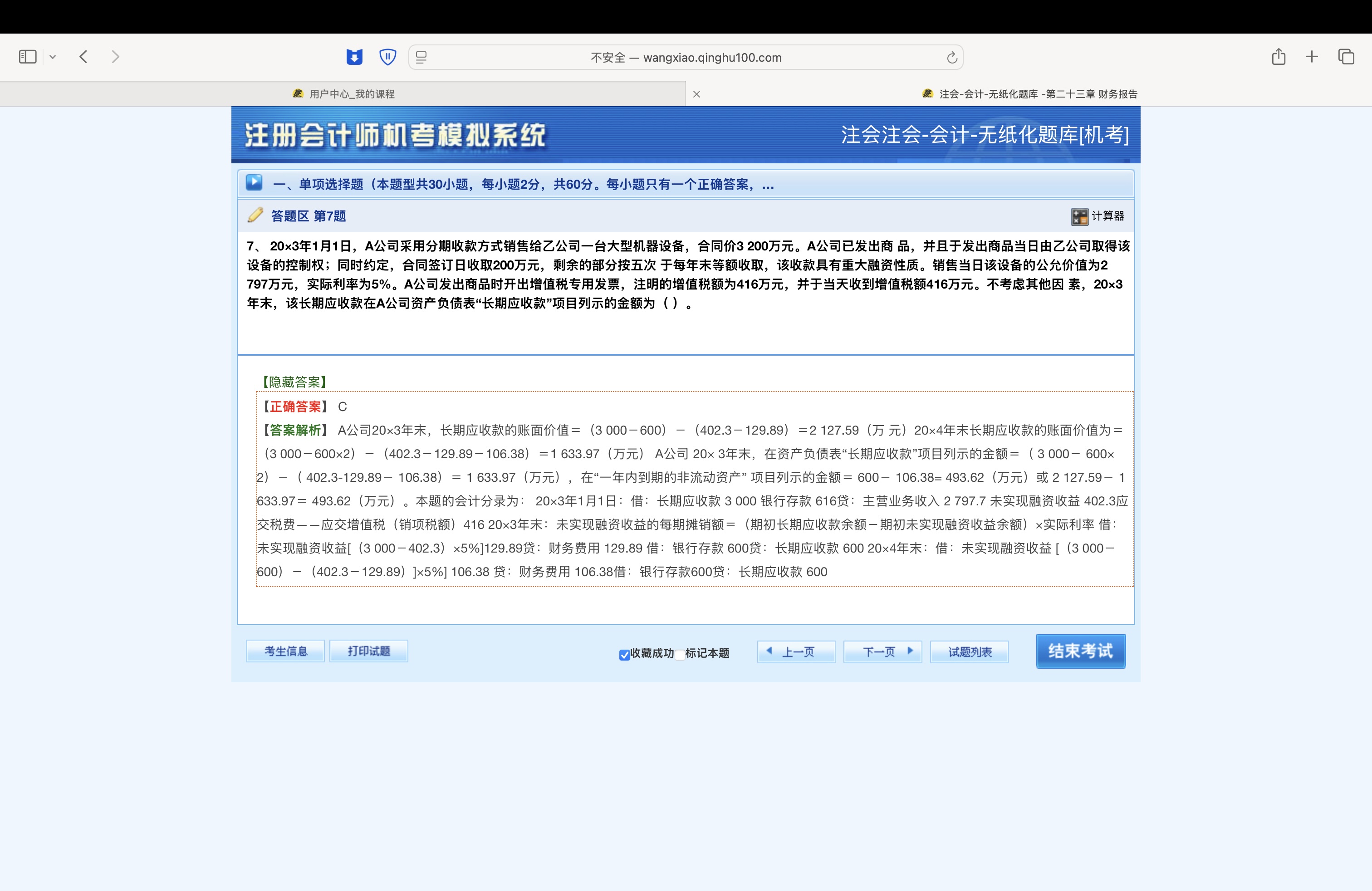Click the 结束考试 end exam button

coord(1081,651)
